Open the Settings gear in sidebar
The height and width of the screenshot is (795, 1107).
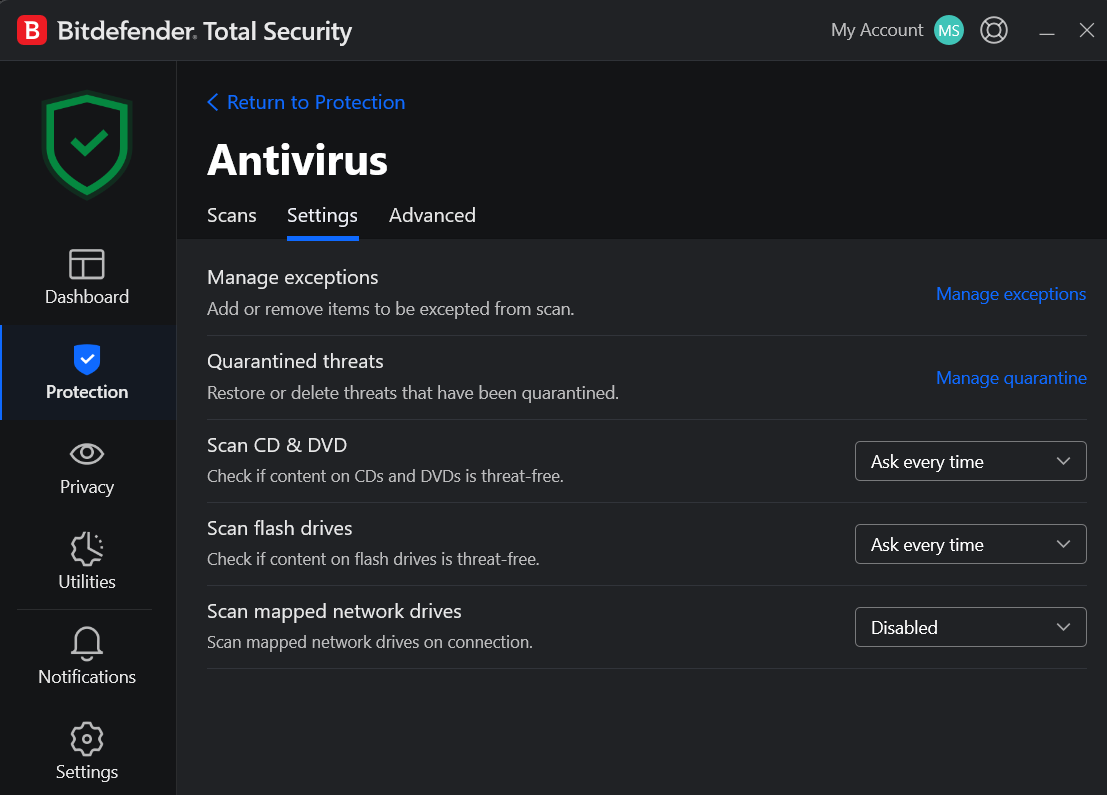[87, 739]
